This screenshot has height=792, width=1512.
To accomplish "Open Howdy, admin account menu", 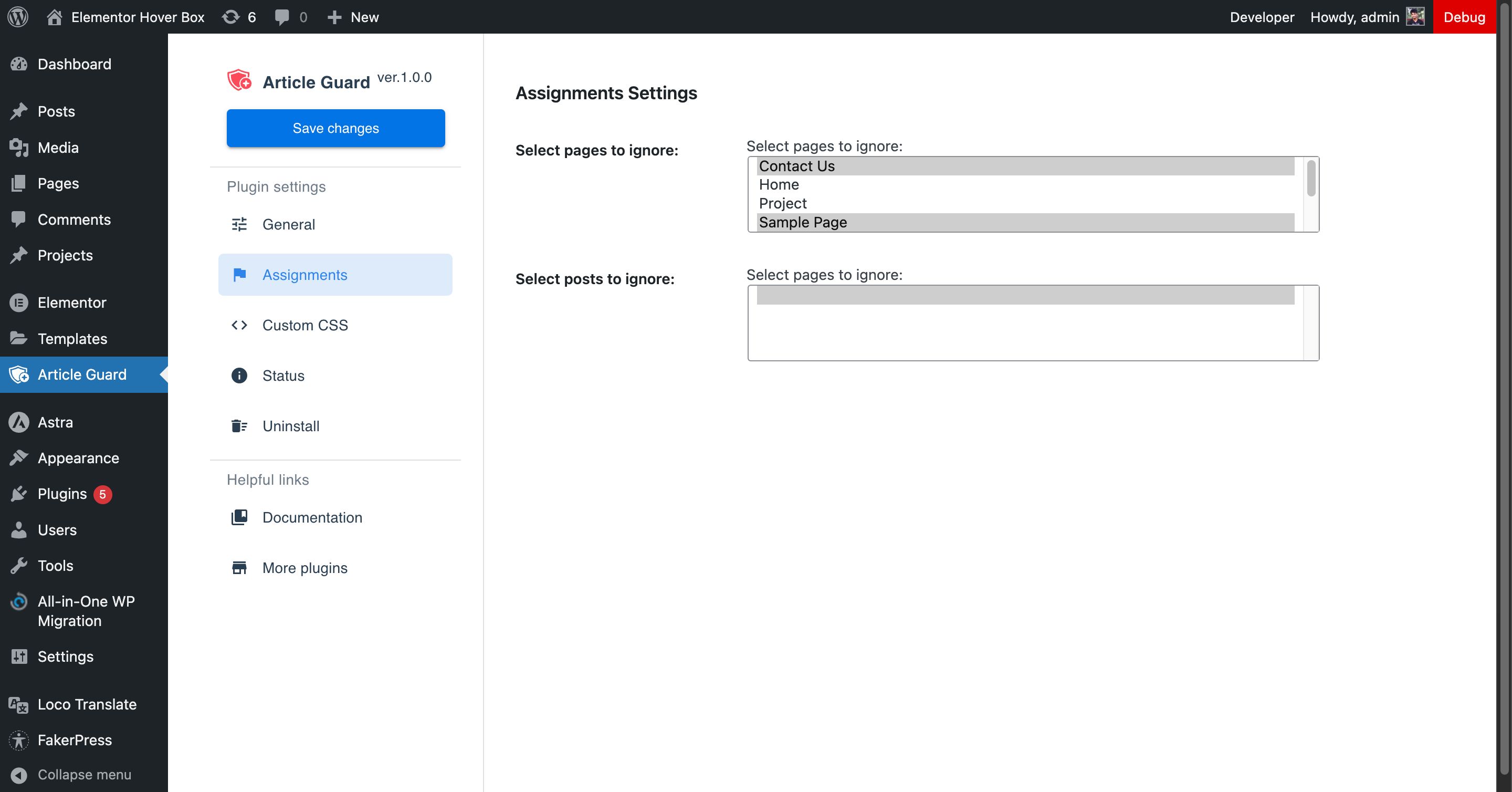I will point(1367,17).
